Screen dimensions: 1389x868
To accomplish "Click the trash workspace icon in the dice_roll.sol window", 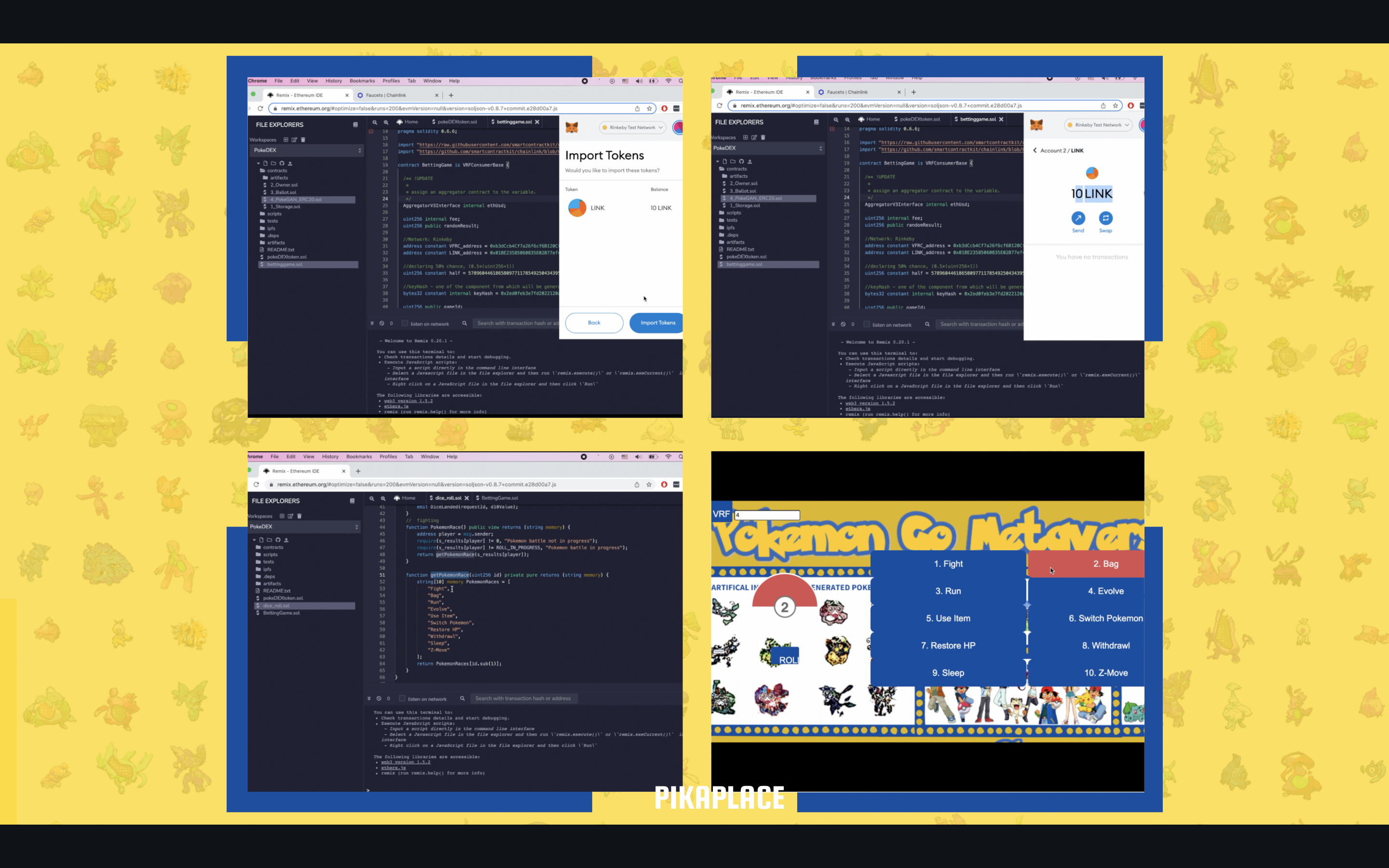I will 300,516.
